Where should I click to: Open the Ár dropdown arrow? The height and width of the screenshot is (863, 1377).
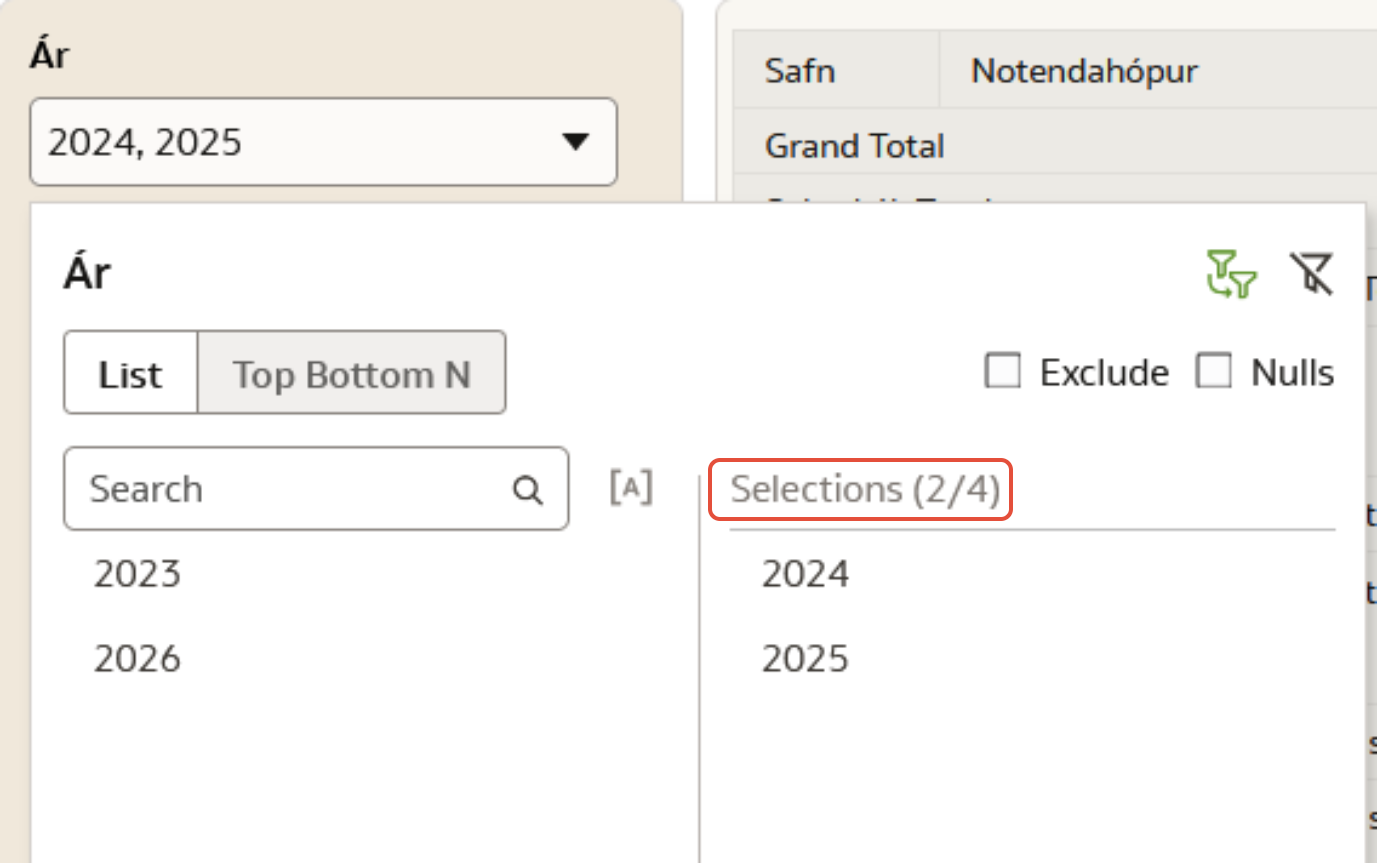click(575, 142)
